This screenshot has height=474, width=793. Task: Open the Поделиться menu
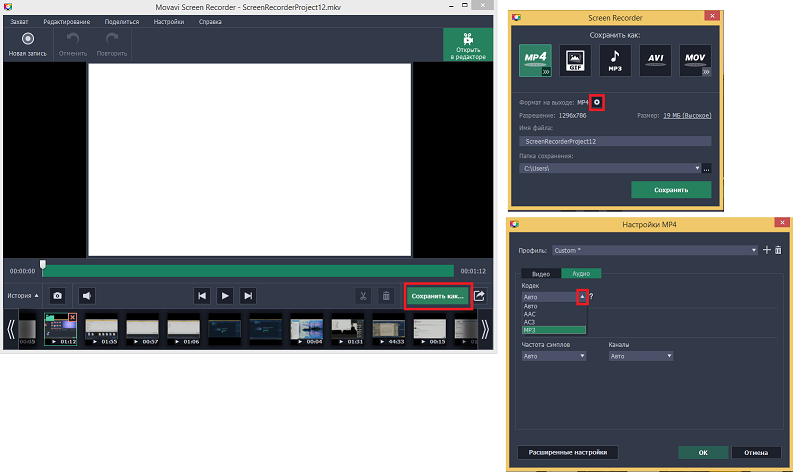tap(122, 22)
